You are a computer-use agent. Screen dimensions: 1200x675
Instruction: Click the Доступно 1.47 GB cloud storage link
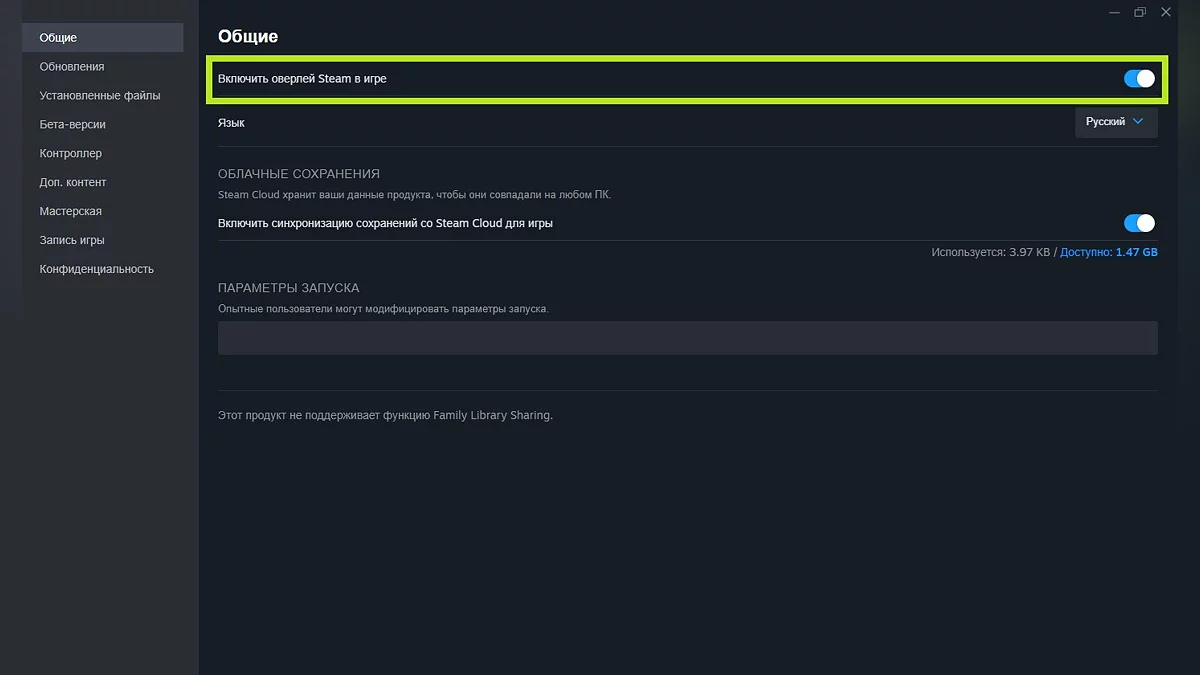pos(1108,253)
